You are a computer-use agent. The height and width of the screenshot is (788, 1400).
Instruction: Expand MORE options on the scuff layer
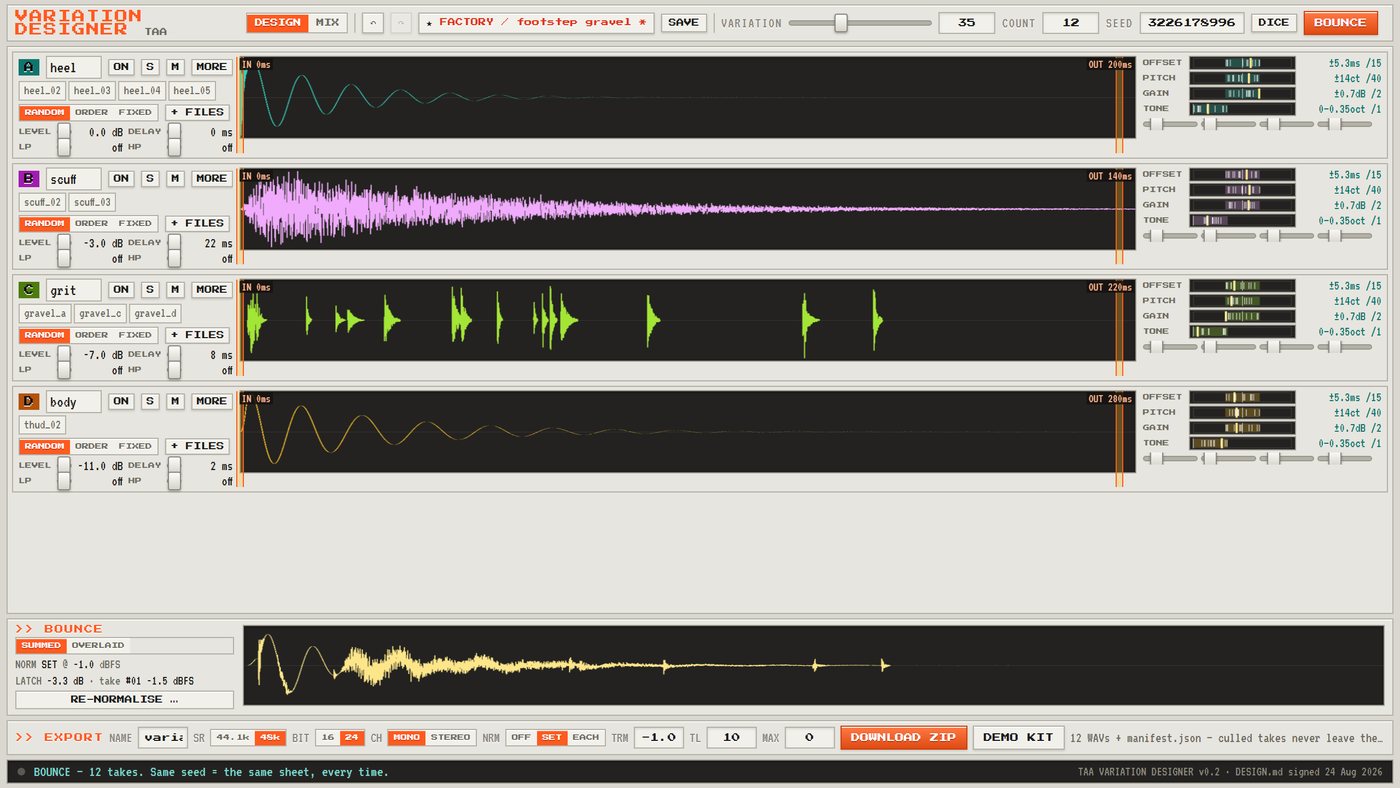[x=211, y=178]
